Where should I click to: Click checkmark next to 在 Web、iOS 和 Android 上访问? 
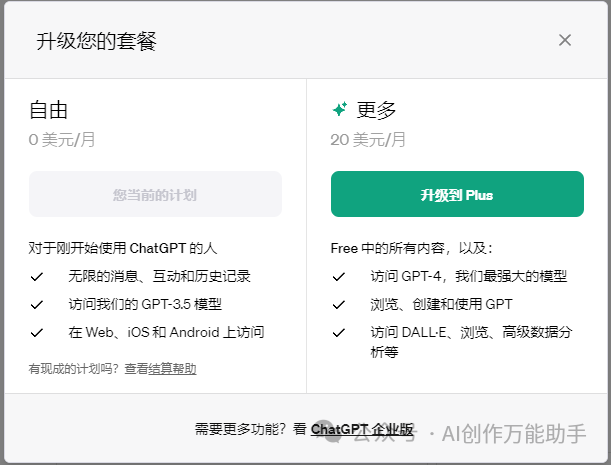pyautogui.click(x=37, y=332)
